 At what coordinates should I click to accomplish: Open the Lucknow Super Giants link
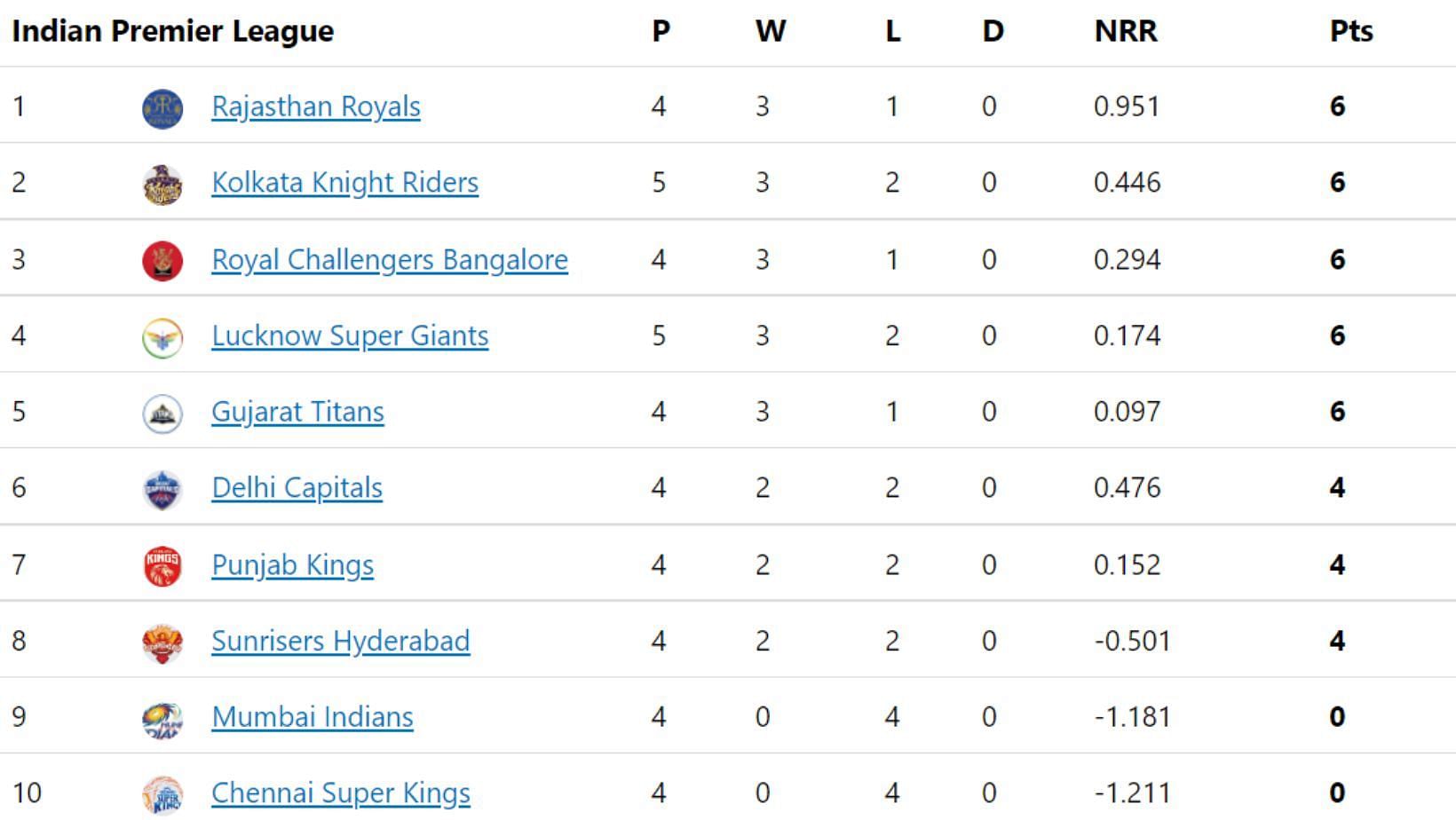[350, 335]
